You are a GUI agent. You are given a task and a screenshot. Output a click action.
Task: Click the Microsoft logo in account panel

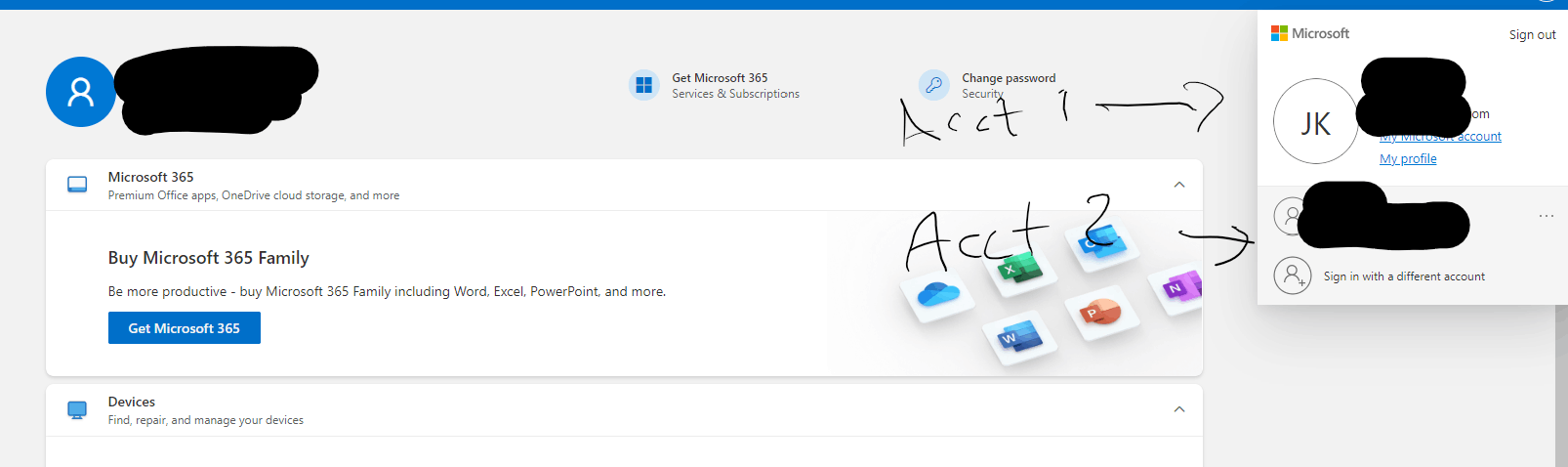tap(1310, 33)
